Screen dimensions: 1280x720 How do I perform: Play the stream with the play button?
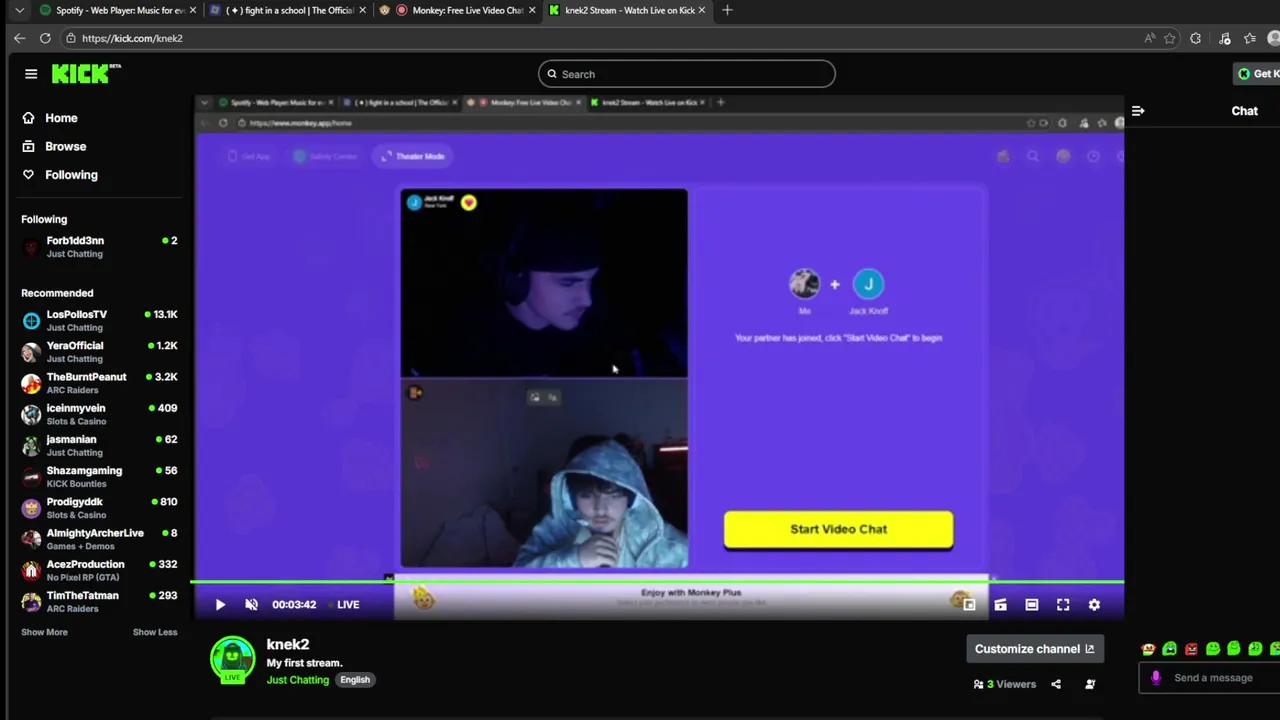pyautogui.click(x=220, y=604)
